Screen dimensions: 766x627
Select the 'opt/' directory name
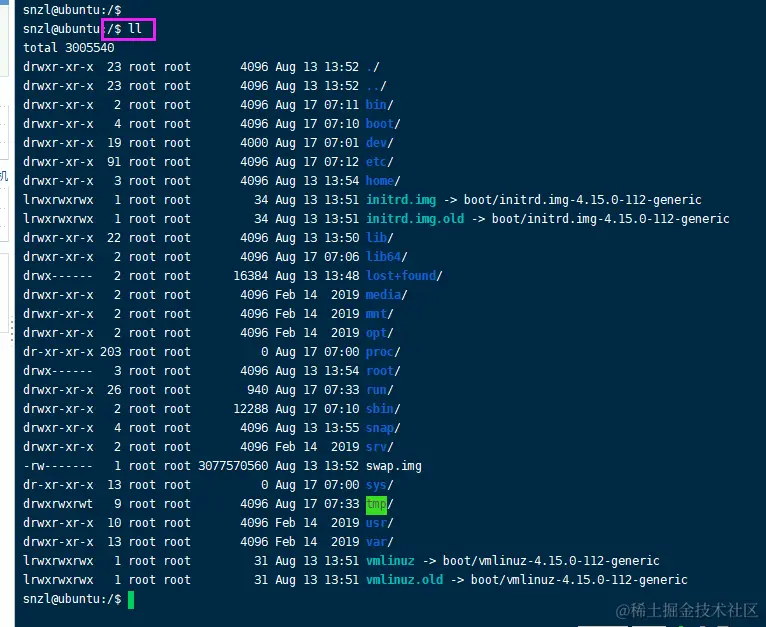tap(380, 333)
